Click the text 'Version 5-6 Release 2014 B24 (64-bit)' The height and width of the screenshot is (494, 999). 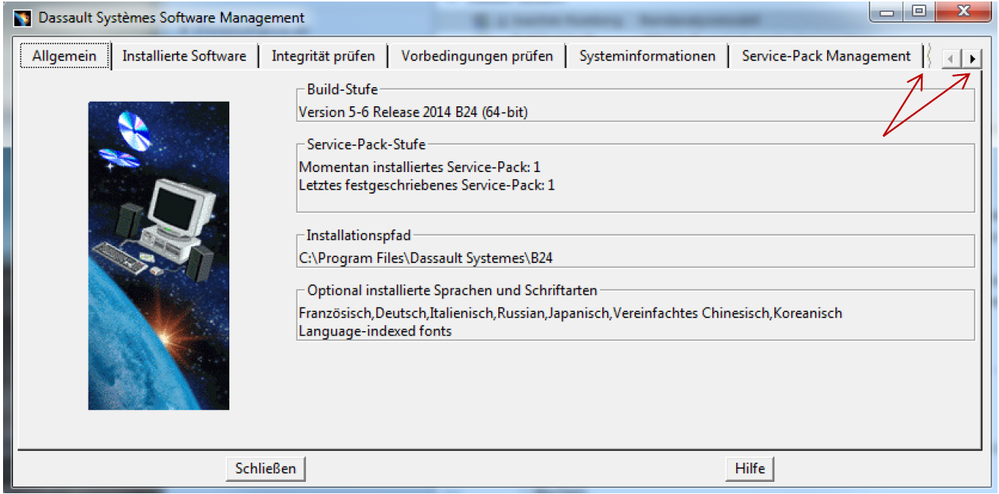pyautogui.click(x=413, y=112)
